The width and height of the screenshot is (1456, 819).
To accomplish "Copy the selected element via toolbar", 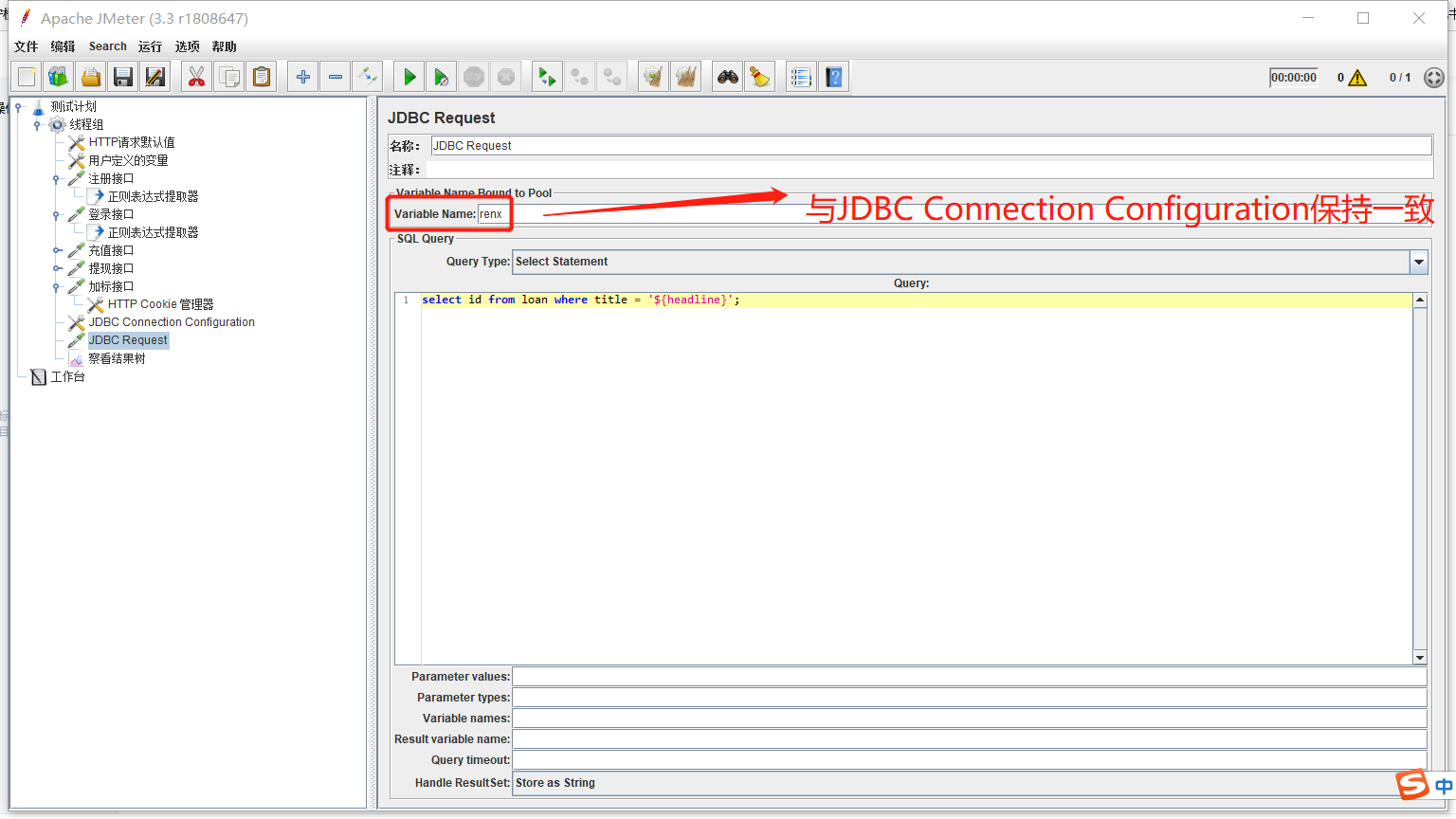I will (228, 77).
